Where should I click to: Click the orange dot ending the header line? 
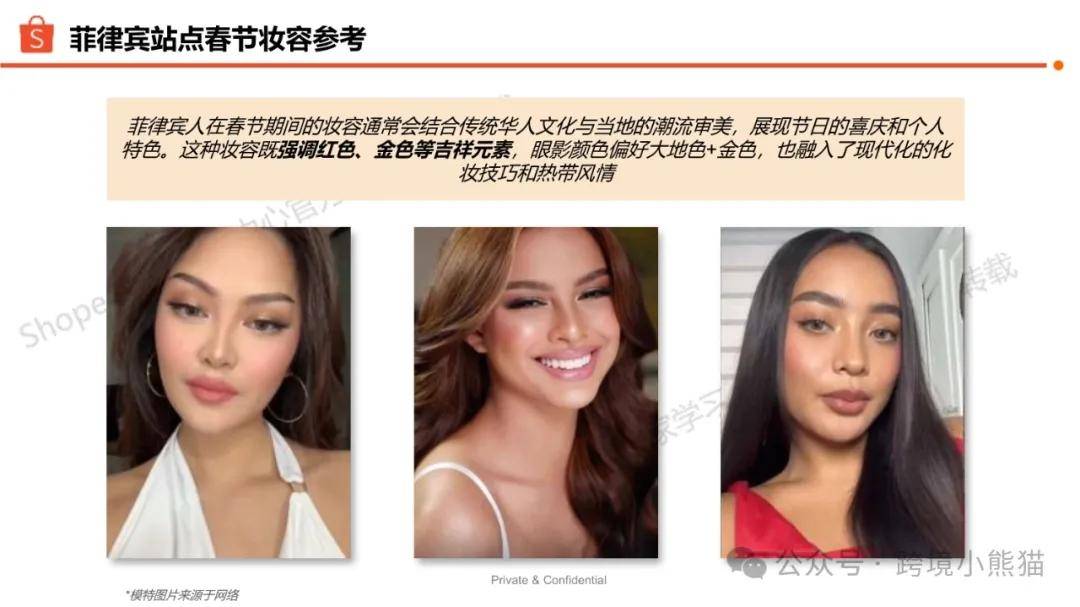1058,65
